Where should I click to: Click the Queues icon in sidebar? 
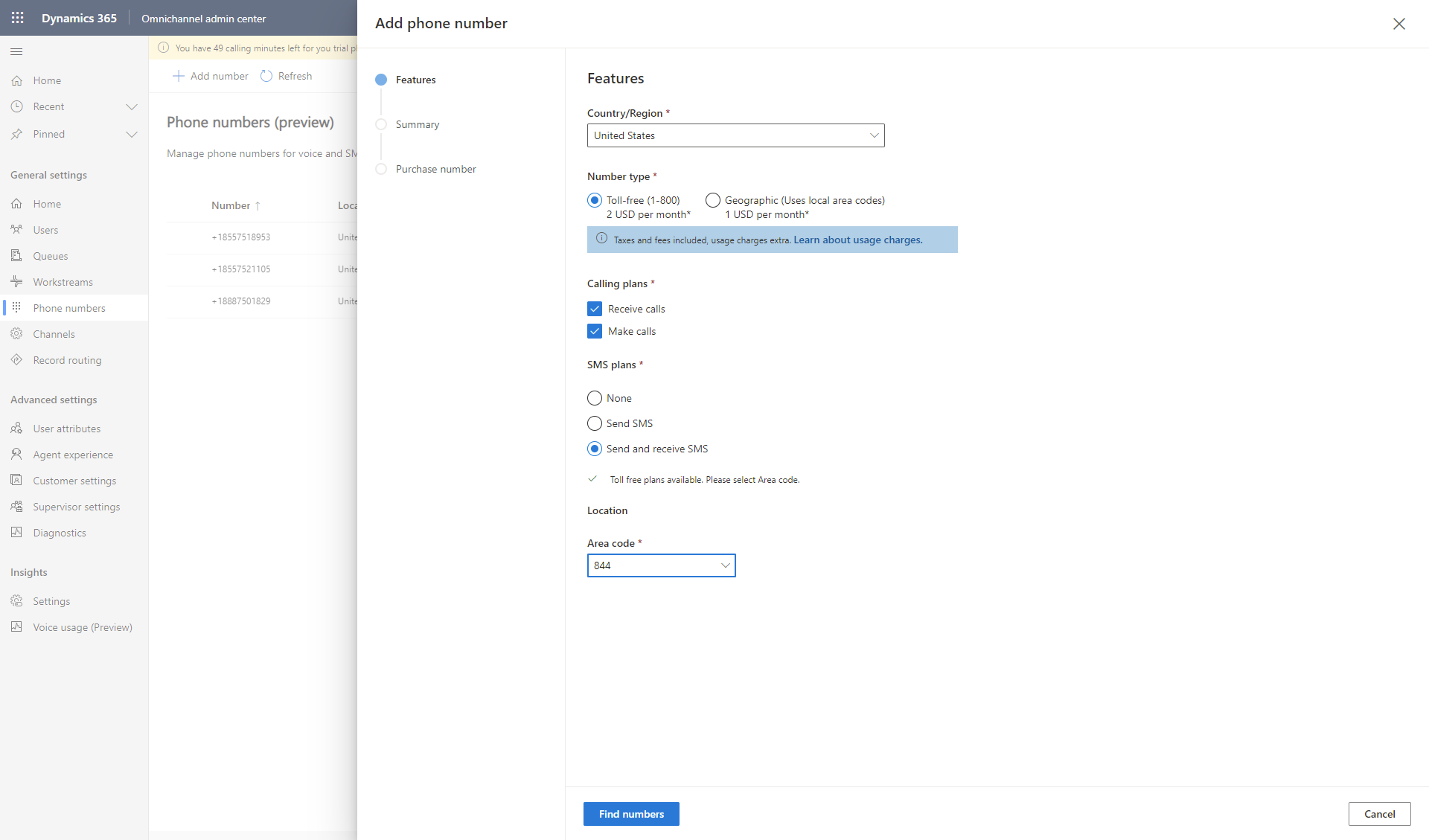pos(17,255)
